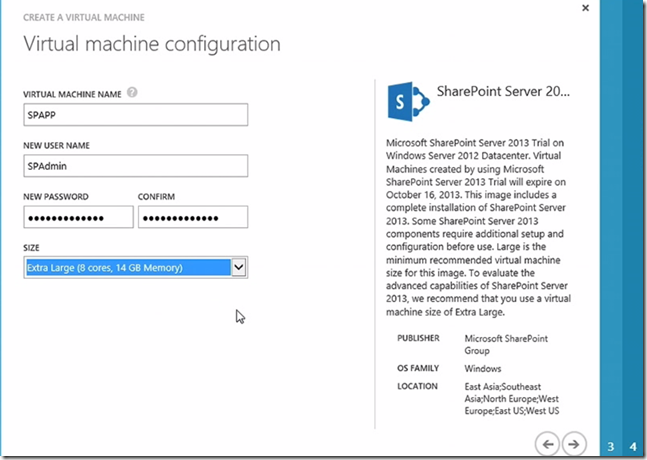Go to next step with right arrow
The image size is (647, 460).
pyautogui.click(x=574, y=444)
